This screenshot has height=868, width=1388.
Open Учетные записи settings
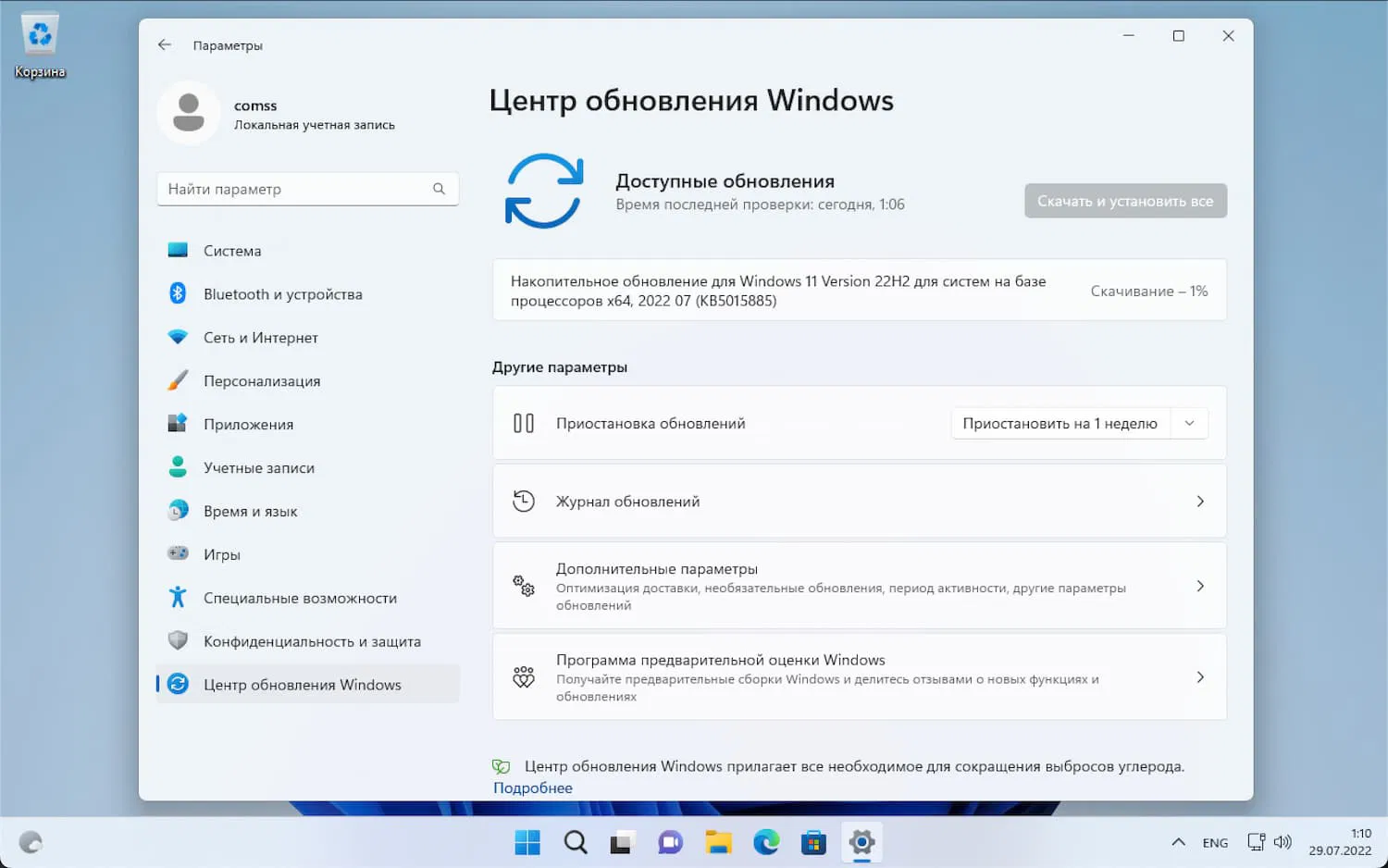coord(258,467)
